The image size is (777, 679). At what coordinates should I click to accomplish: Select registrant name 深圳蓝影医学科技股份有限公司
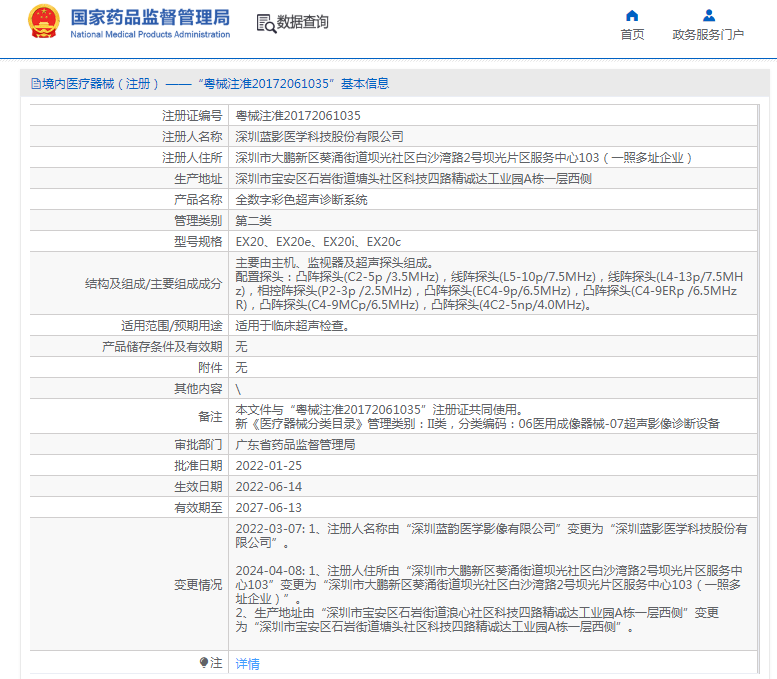pos(319,137)
